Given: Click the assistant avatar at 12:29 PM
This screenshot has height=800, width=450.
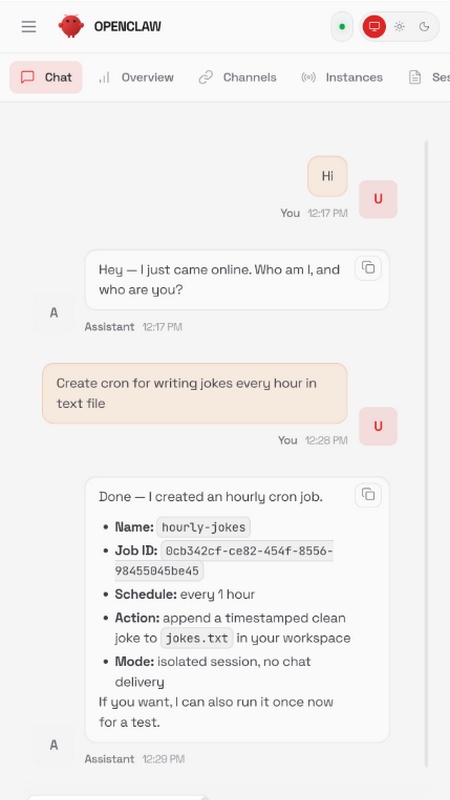Looking at the screenshot, I should tap(54, 745).
